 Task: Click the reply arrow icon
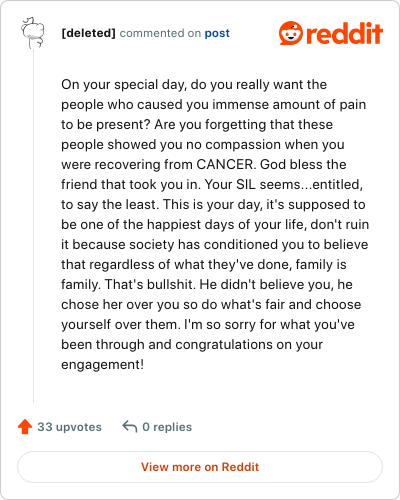(x=130, y=426)
